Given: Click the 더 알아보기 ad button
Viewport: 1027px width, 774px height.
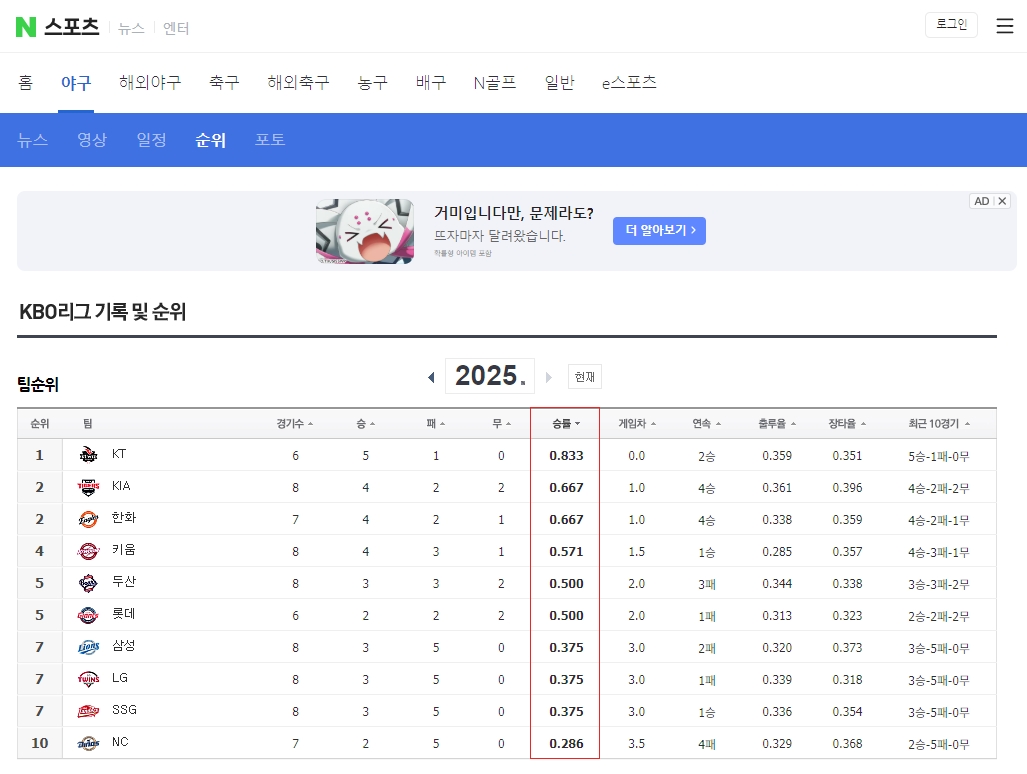Looking at the screenshot, I should point(660,230).
